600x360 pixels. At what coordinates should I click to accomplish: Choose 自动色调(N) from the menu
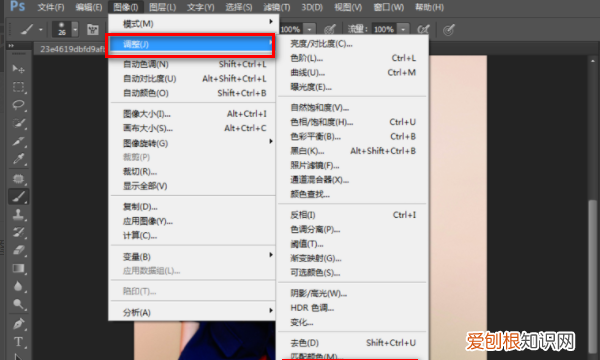pos(194,64)
